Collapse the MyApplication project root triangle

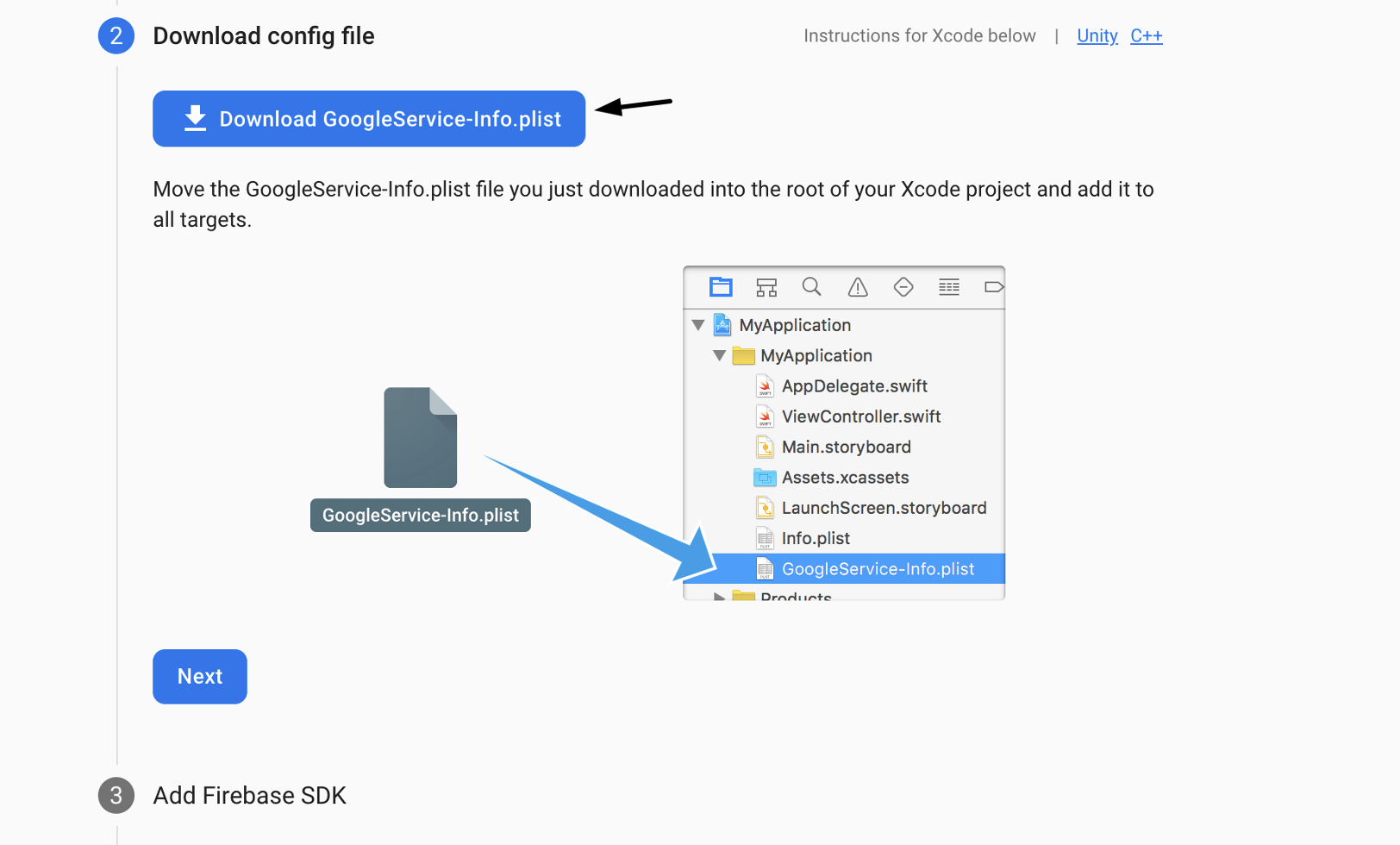tap(698, 325)
